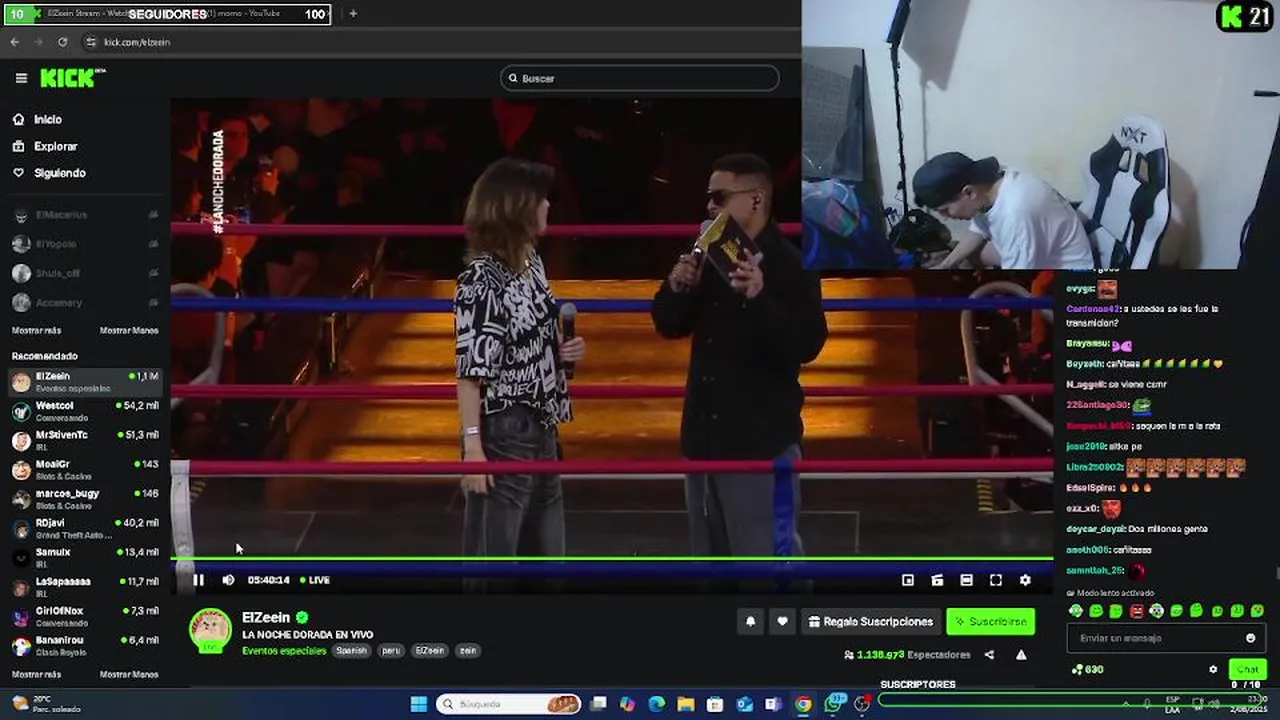Open Explorar in the sidebar
This screenshot has width=1280, height=720.
[45, 146]
